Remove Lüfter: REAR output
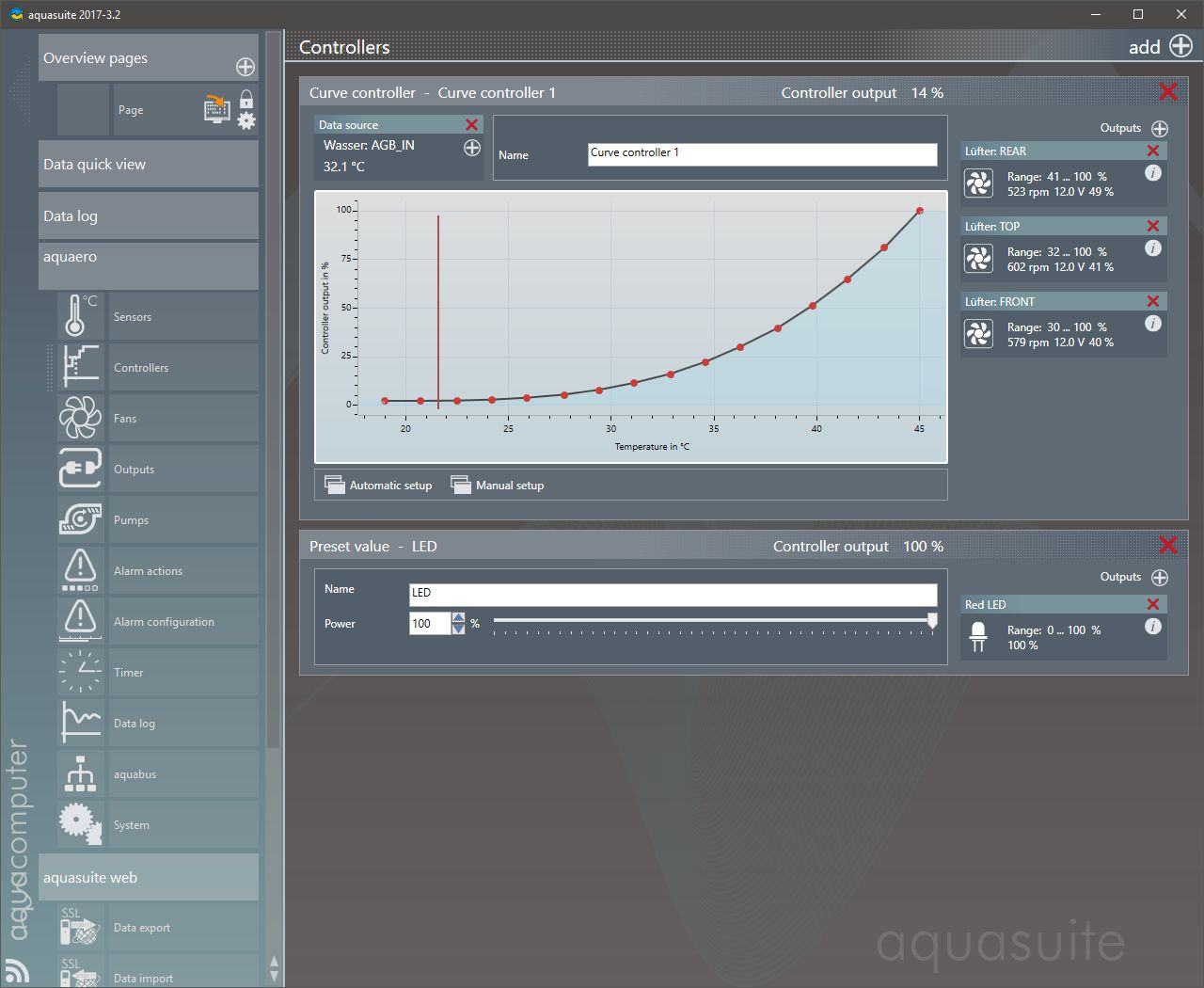 click(1153, 151)
